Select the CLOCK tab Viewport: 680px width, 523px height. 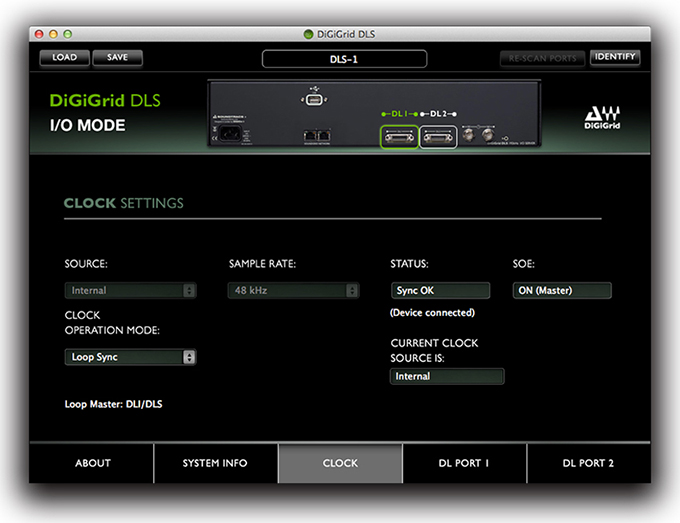pyautogui.click(x=340, y=463)
